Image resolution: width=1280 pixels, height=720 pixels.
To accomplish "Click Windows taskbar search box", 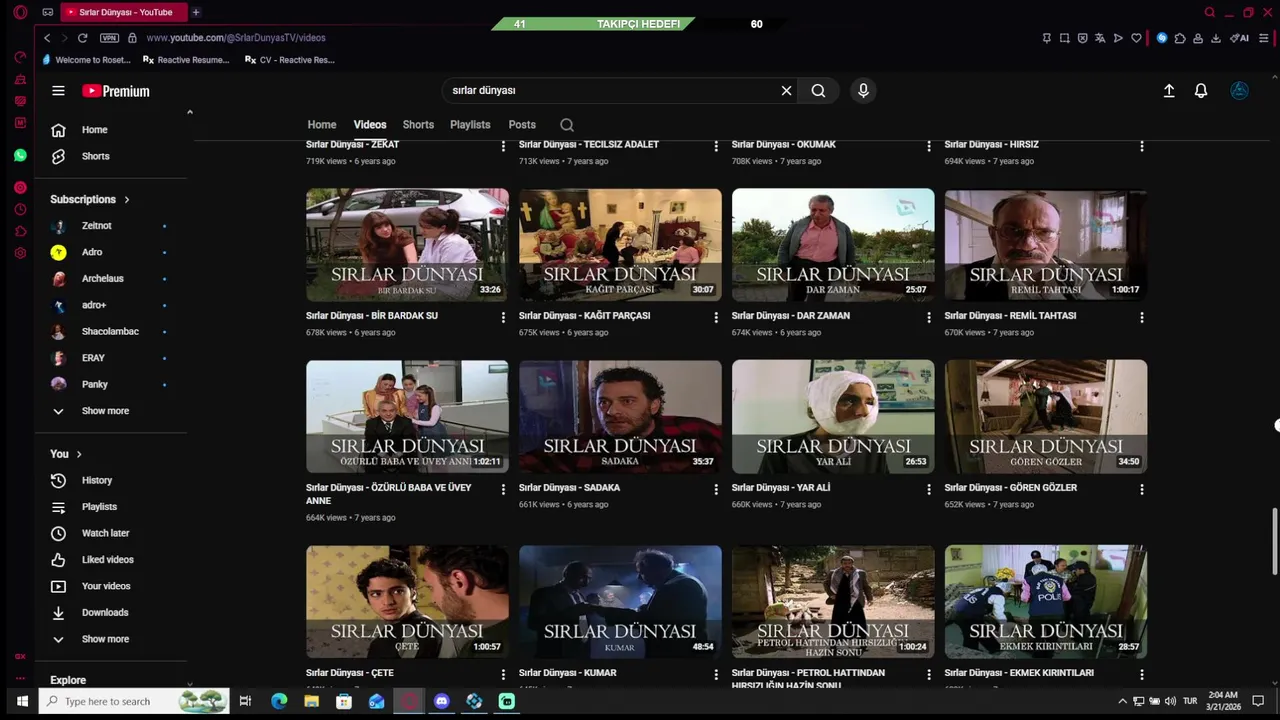I will click(134, 701).
